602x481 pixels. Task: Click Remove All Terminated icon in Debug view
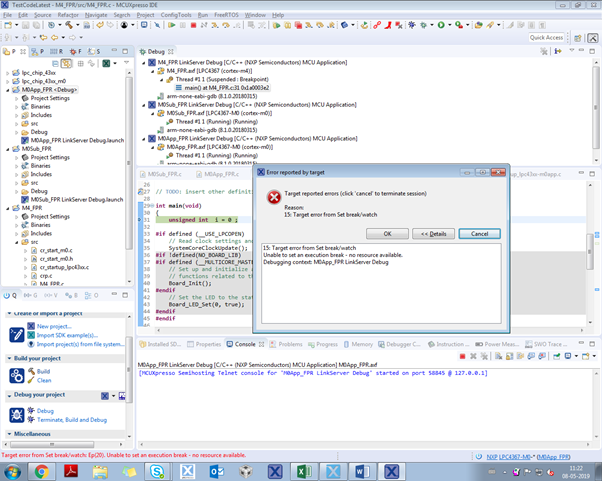pos(544,51)
